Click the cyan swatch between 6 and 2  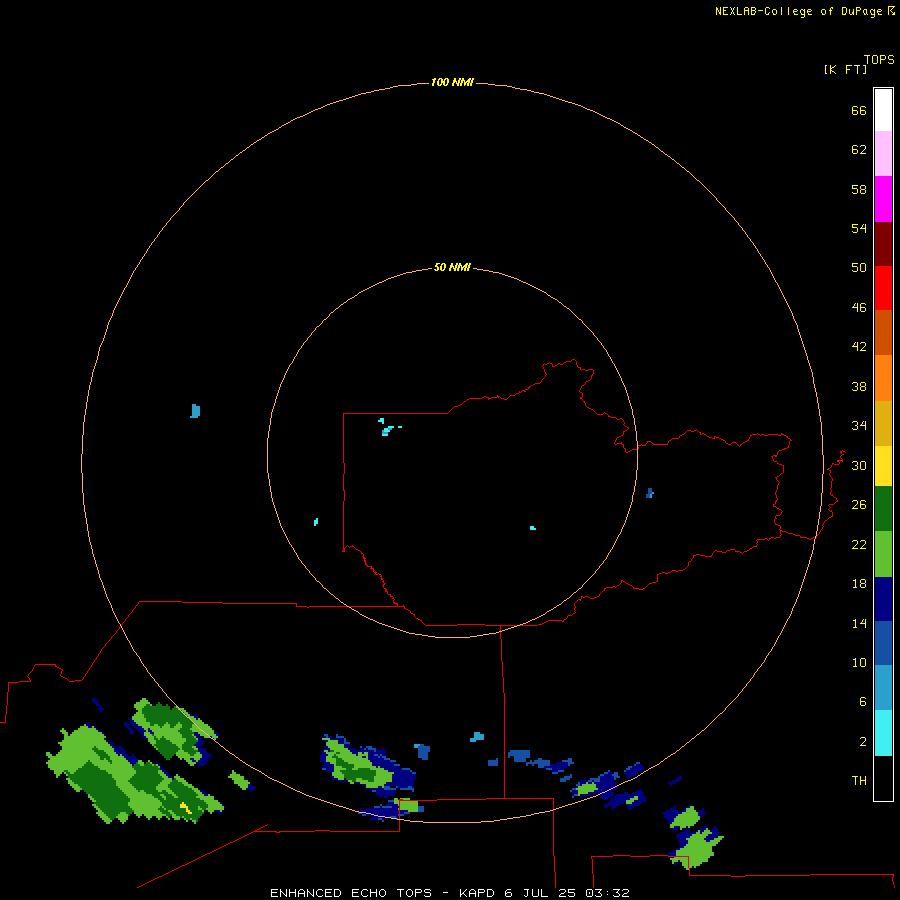(883, 733)
